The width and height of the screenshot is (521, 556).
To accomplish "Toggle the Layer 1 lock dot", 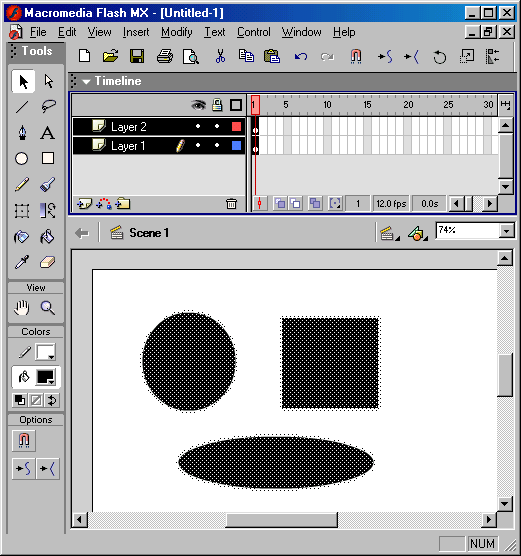I will 217,145.
